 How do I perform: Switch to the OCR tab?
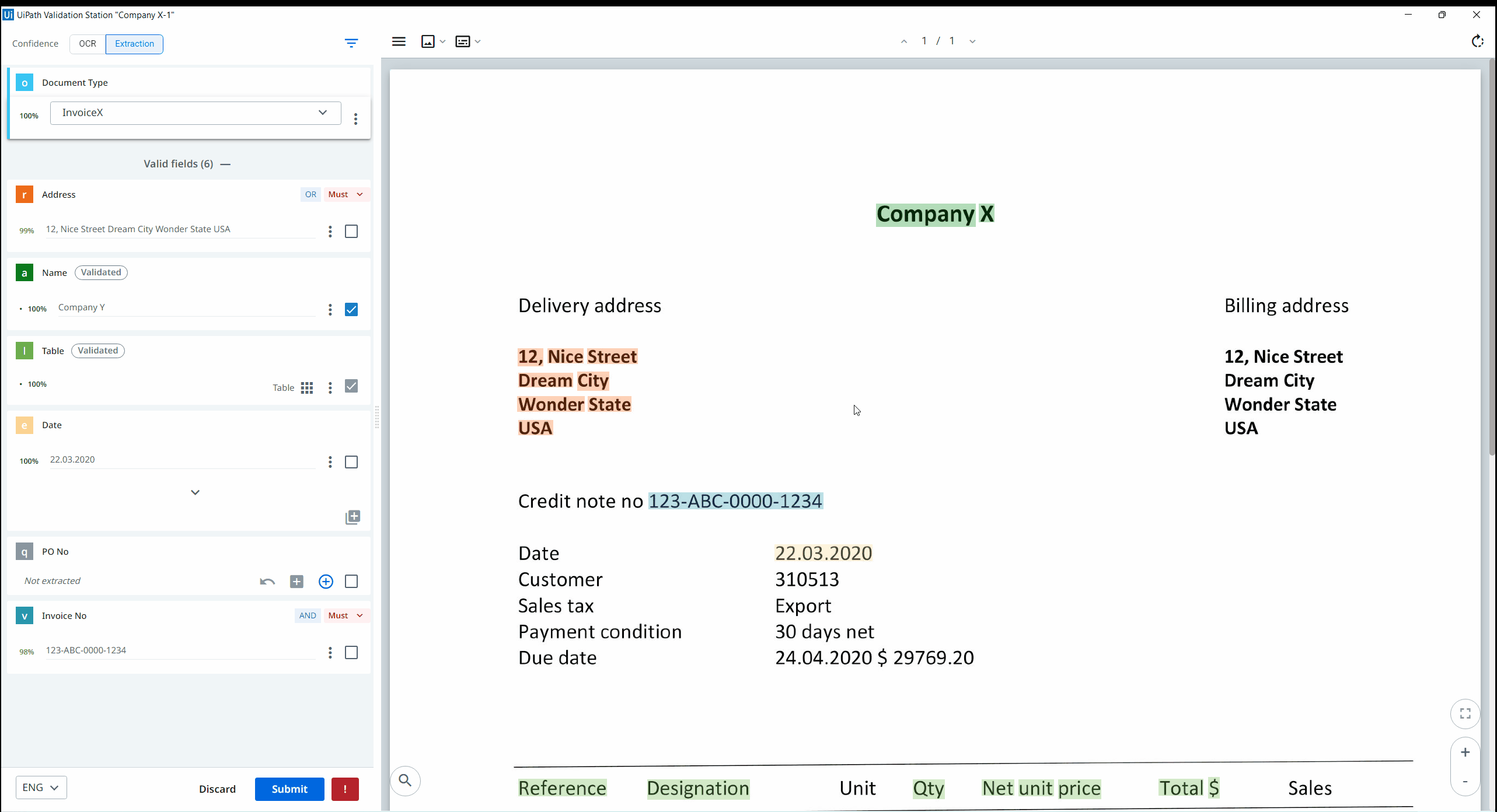click(x=87, y=43)
